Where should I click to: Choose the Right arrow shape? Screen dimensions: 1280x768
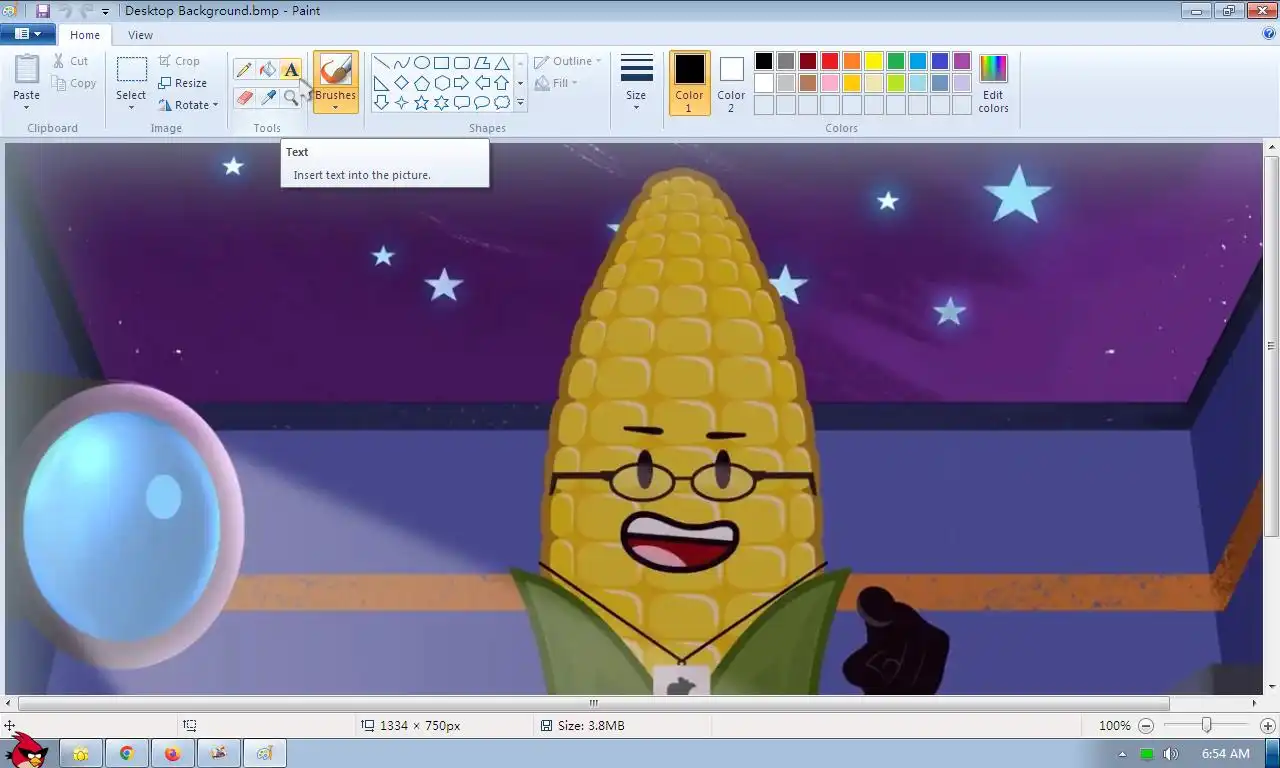(x=461, y=83)
